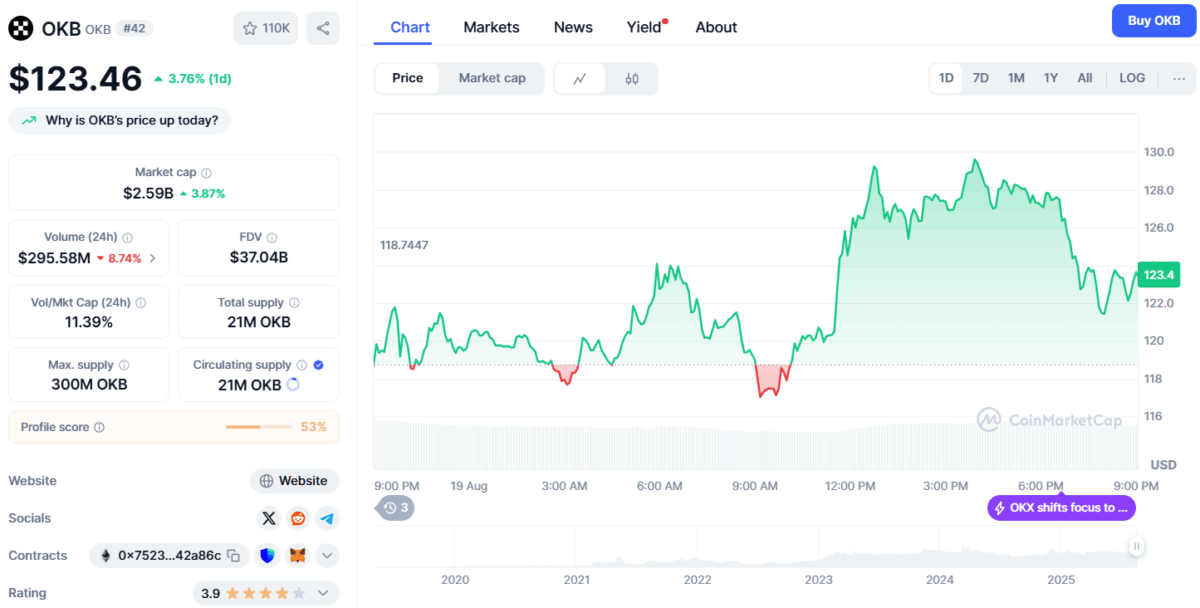Viewport: 1200px width, 608px height.
Task: Click the $295.58M volume value
Action: pyautogui.click(x=54, y=258)
